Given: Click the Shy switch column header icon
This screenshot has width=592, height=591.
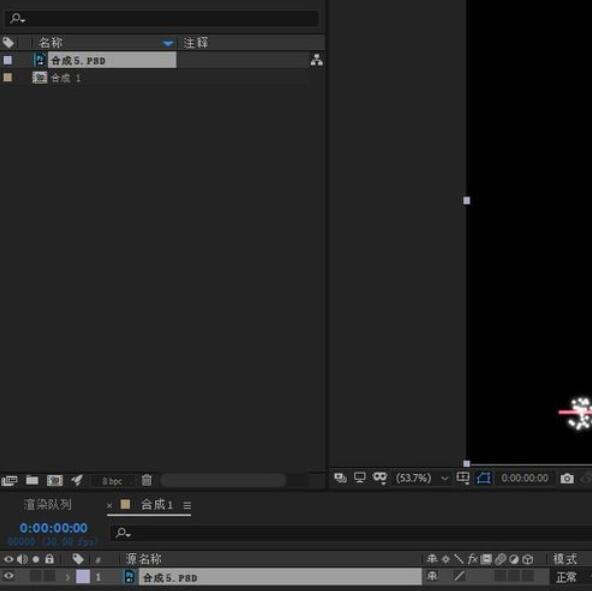Looking at the screenshot, I should coord(432,559).
